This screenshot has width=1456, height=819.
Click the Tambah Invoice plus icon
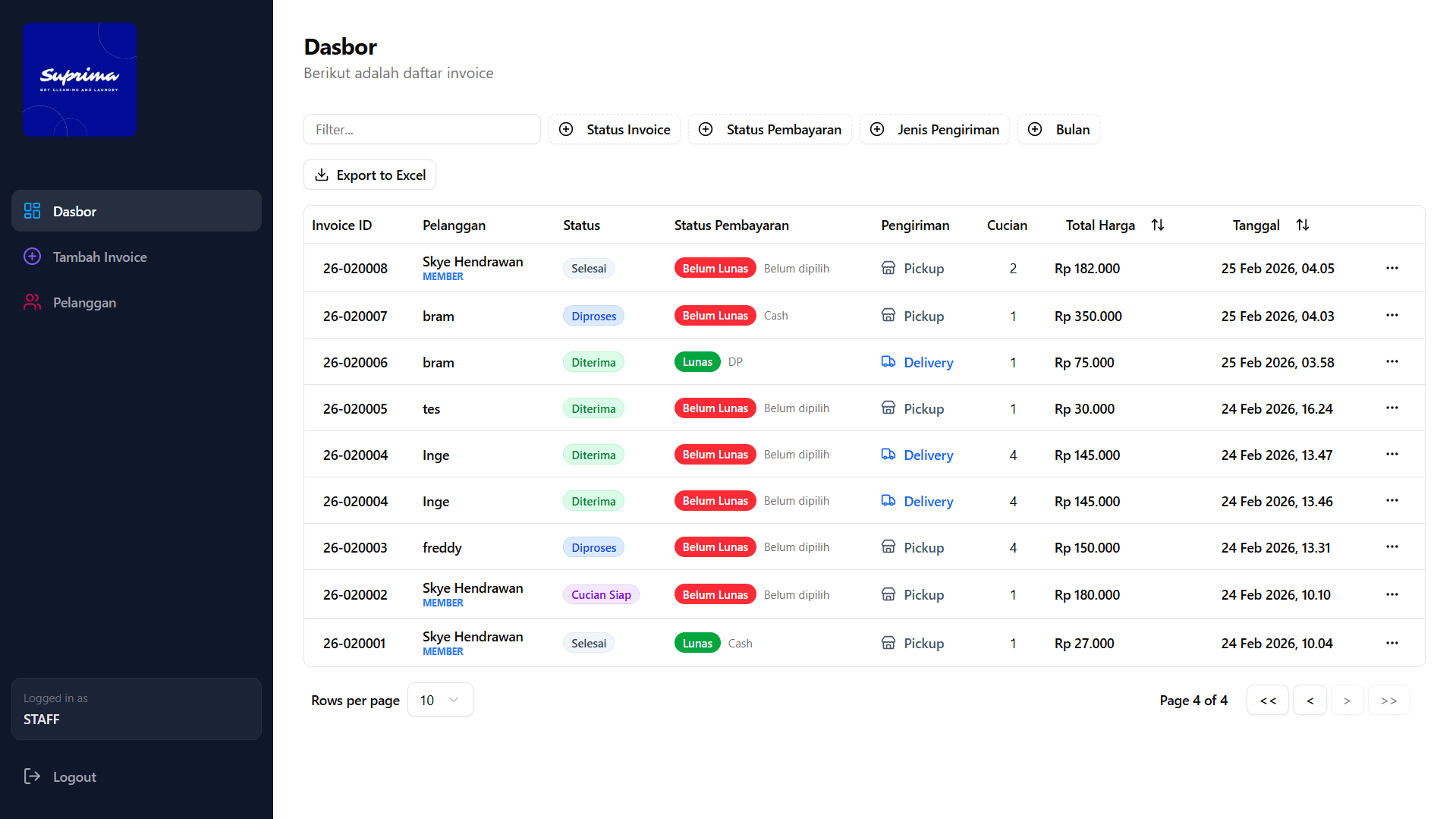click(x=32, y=257)
